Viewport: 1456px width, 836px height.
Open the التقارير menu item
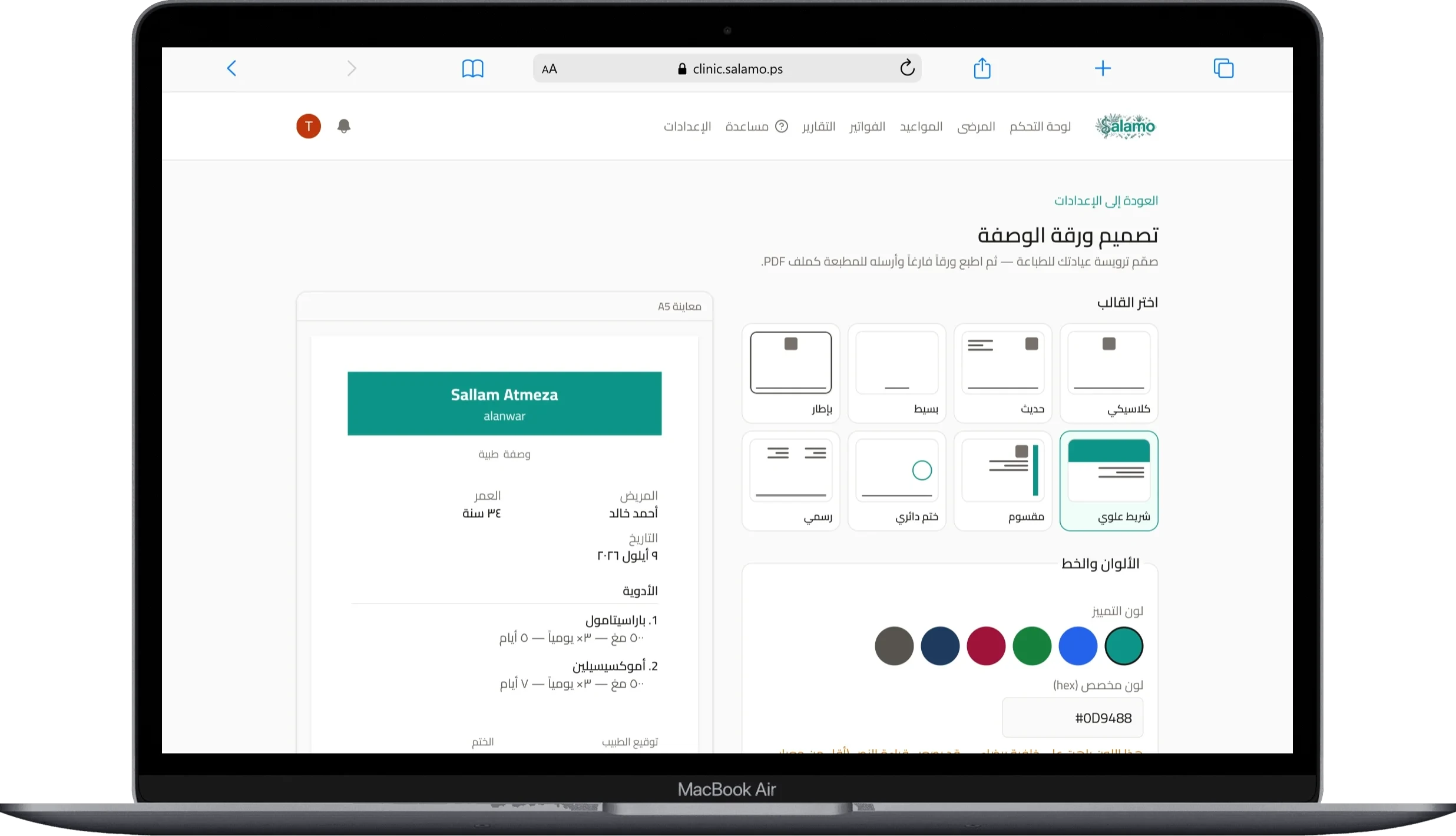pos(819,126)
